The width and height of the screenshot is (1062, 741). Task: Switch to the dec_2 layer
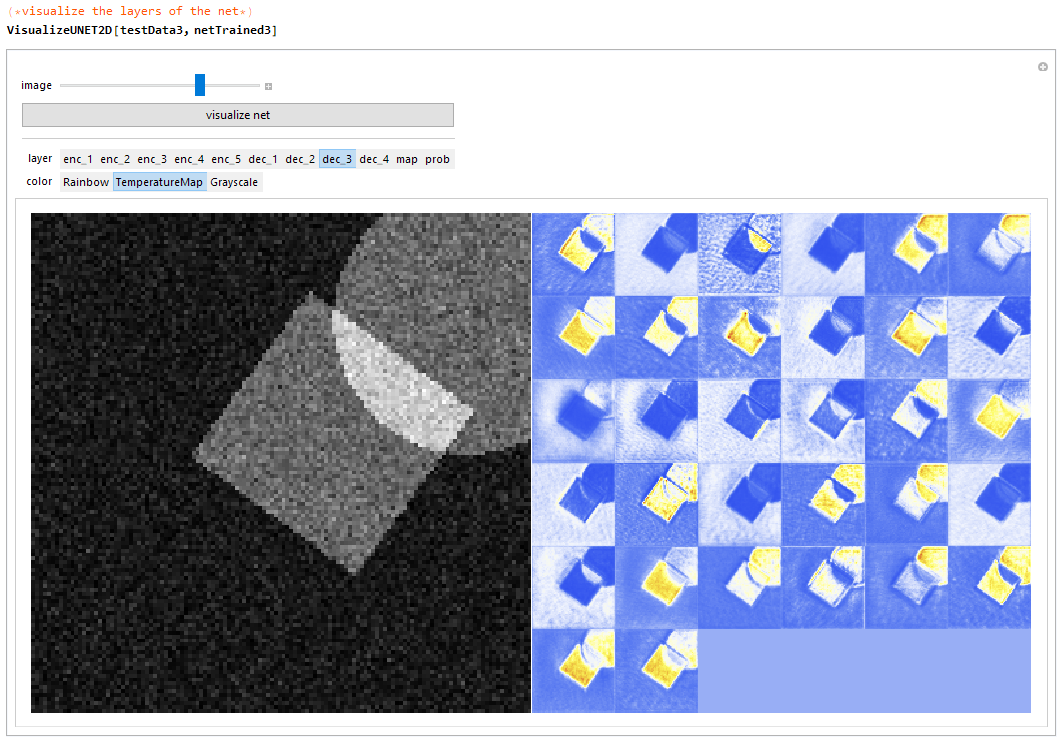300,159
